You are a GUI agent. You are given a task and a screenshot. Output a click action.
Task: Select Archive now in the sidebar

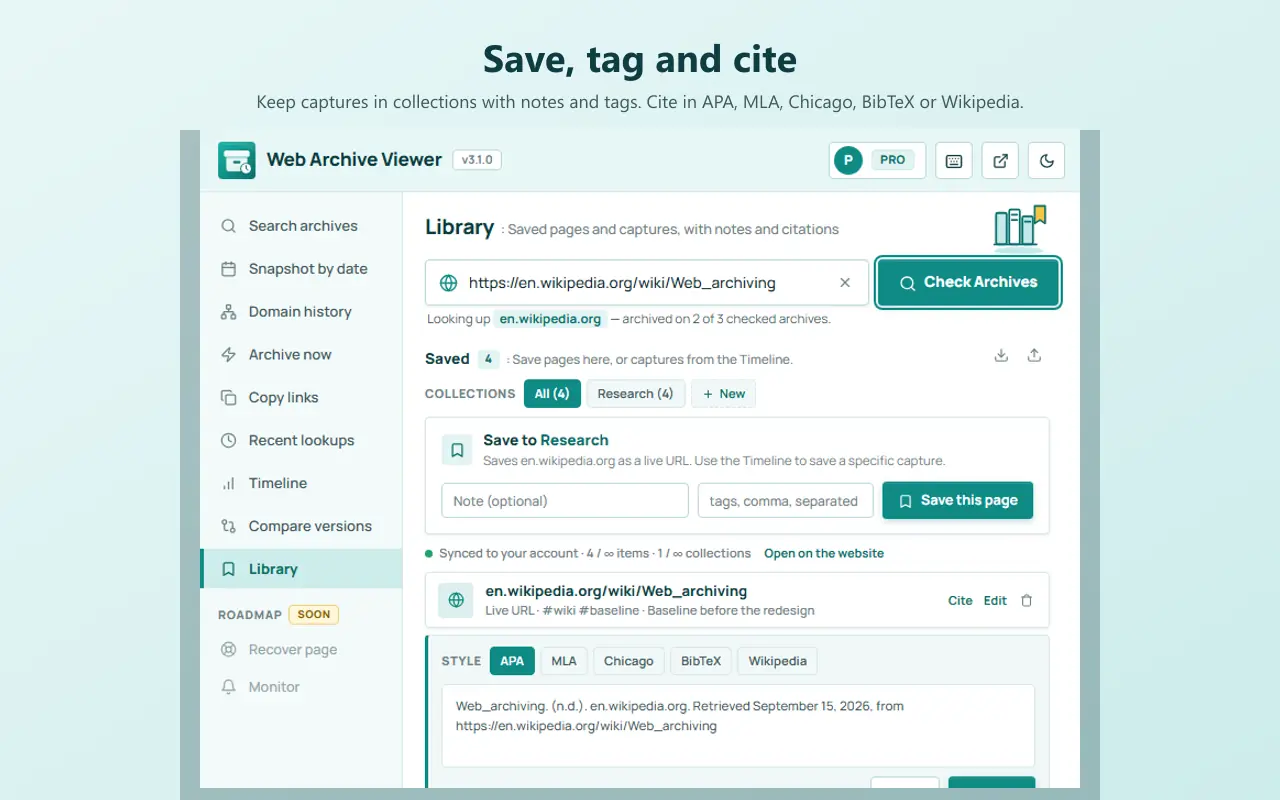[x=301, y=355]
